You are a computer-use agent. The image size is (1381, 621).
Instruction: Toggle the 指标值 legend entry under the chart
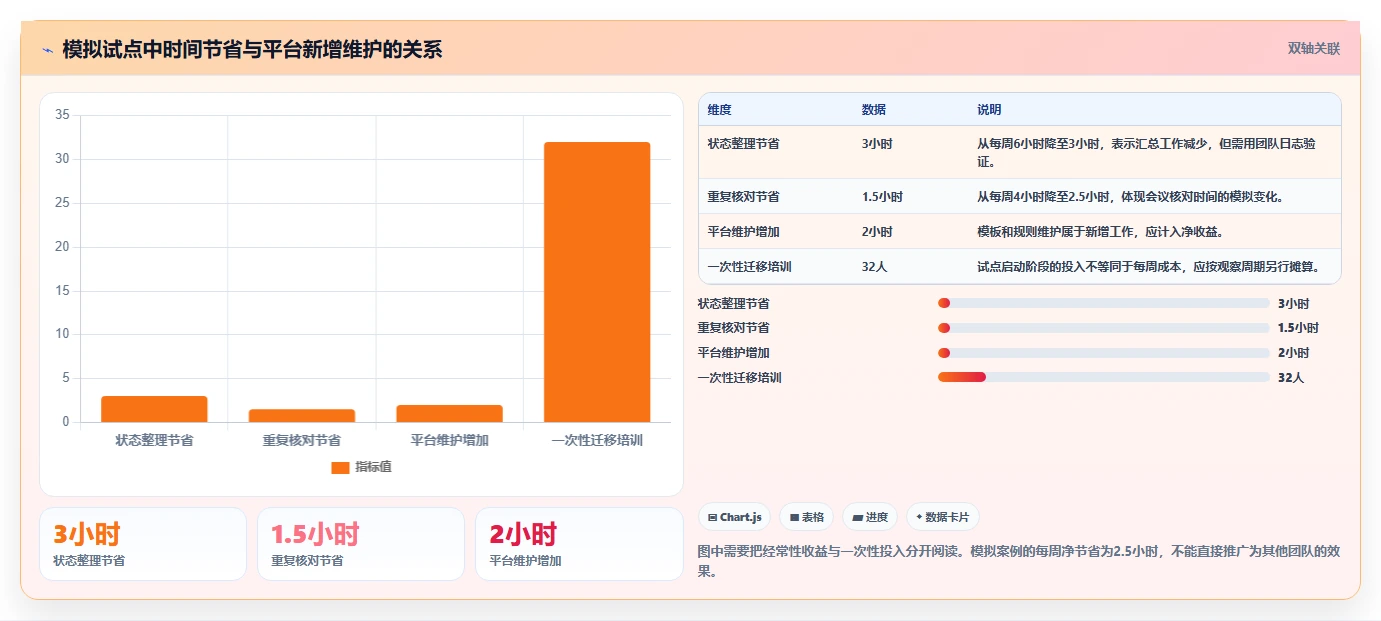click(x=361, y=467)
